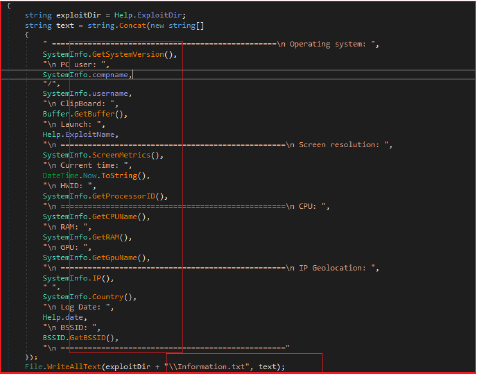Click the Help.date entry
Screen dimensions: 477x375
coord(63,317)
